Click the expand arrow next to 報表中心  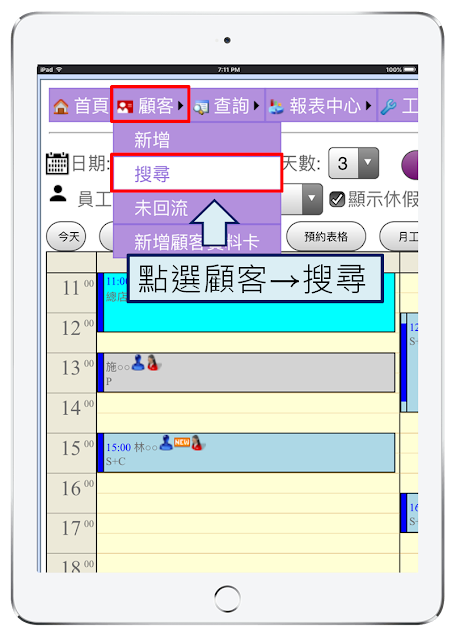tap(368, 106)
